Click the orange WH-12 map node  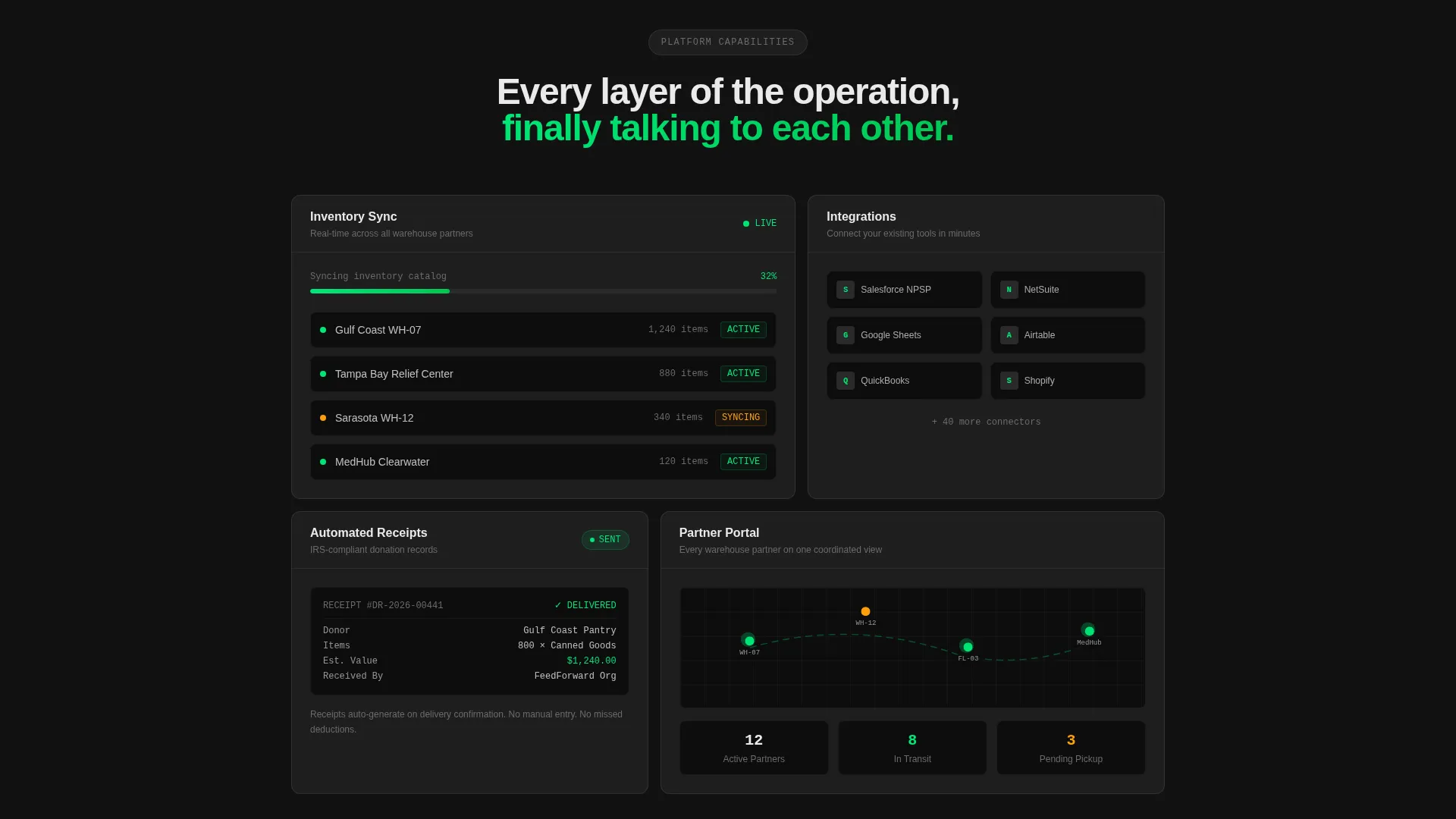865,611
